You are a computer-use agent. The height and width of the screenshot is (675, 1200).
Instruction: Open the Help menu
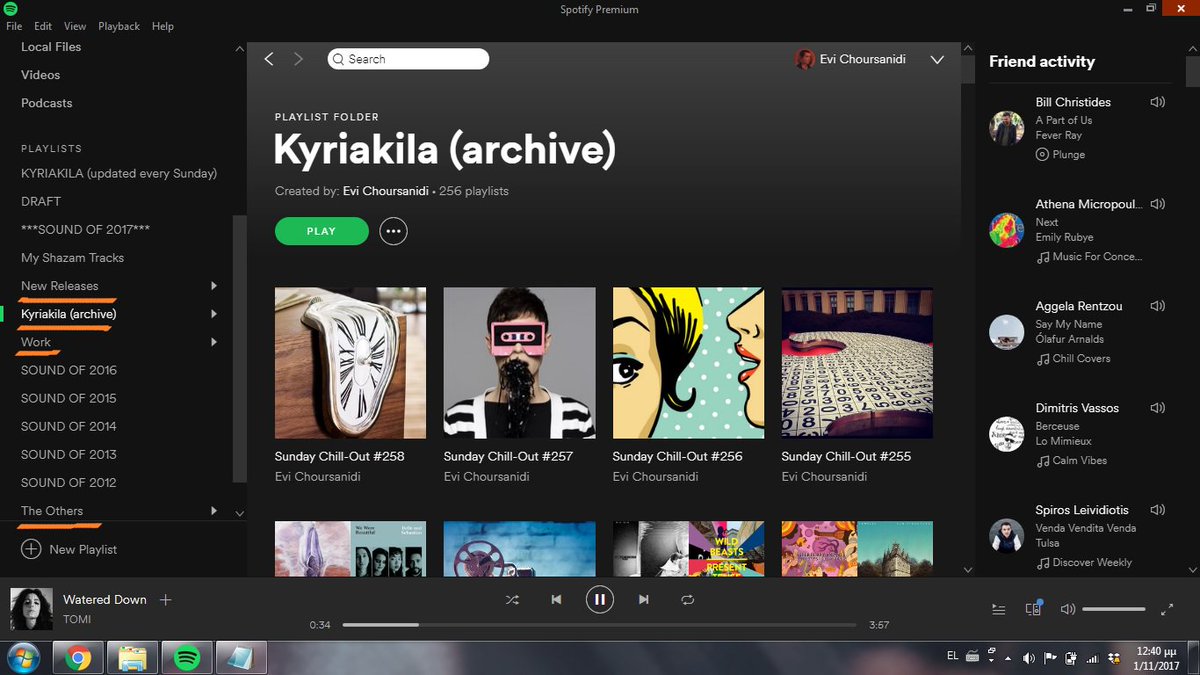pos(162,26)
